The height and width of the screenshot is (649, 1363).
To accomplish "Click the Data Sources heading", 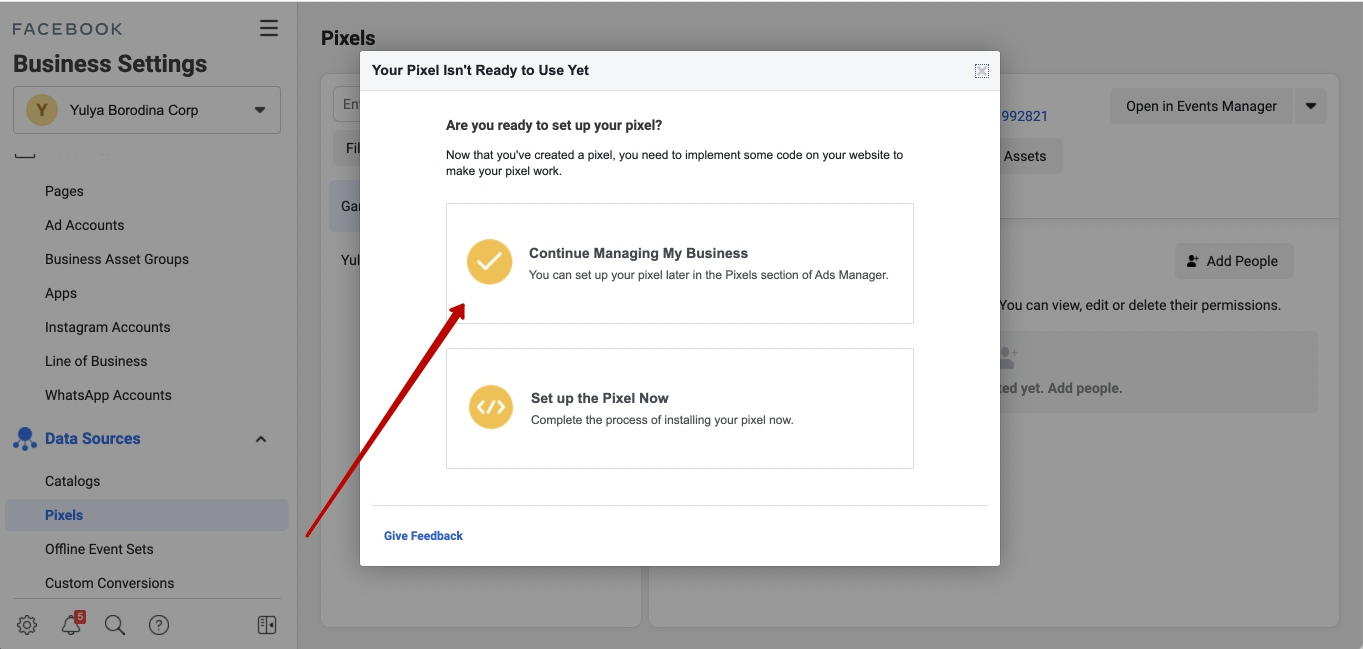I will (x=93, y=439).
